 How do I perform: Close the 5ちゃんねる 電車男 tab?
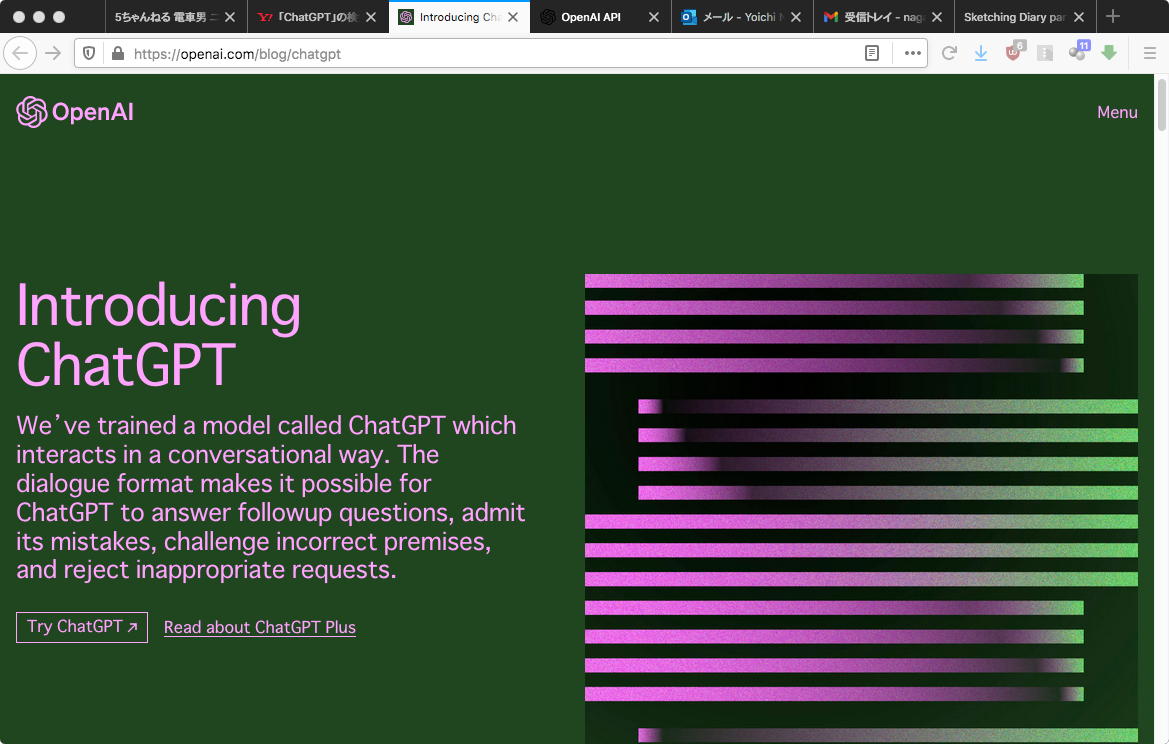point(230,17)
